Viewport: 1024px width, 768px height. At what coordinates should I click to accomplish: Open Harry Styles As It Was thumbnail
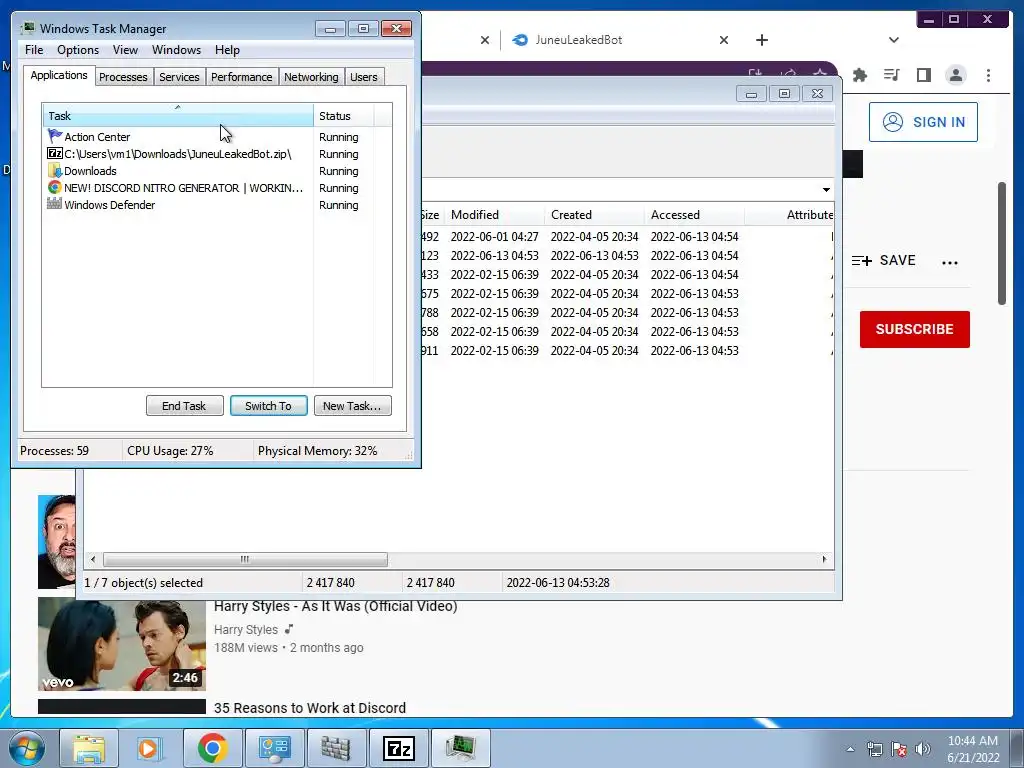[121, 644]
